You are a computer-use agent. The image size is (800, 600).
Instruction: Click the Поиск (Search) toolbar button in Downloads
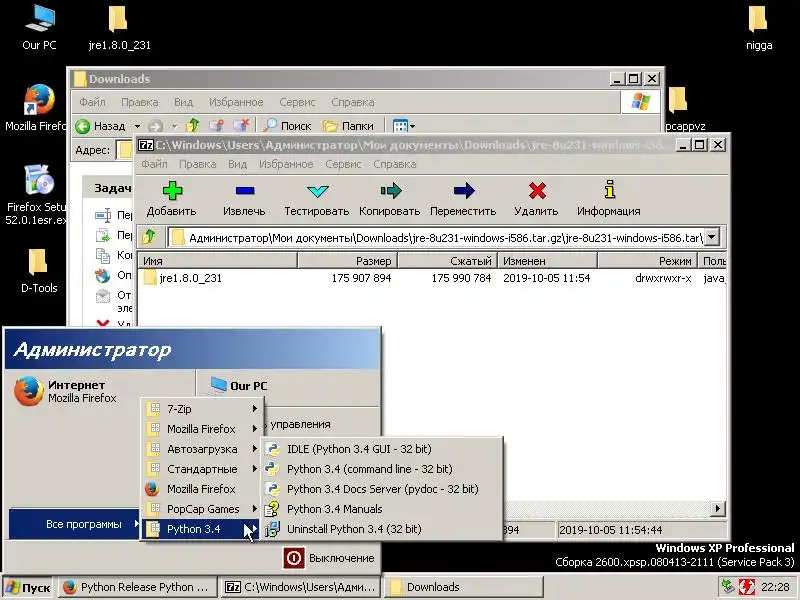[287, 126]
